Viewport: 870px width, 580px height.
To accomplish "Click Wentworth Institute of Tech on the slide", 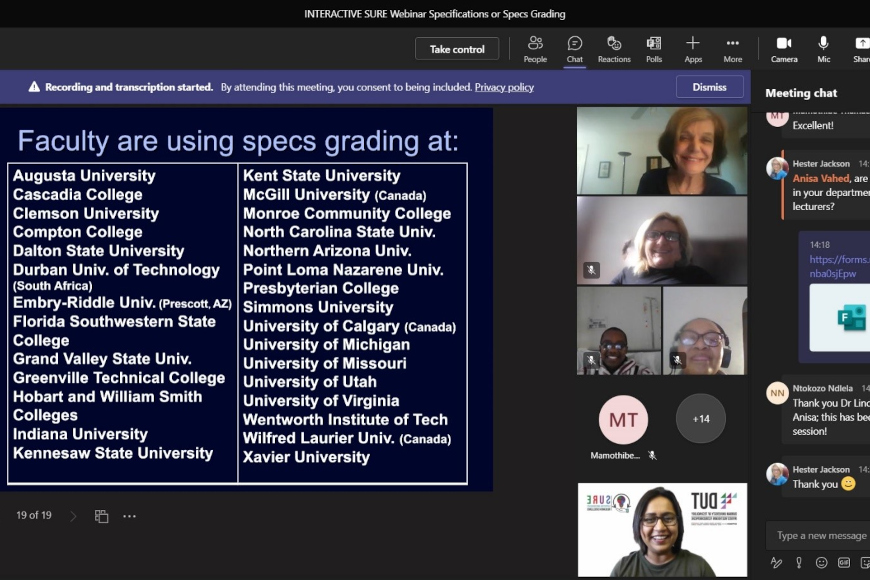I will pyautogui.click(x=345, y=420).
